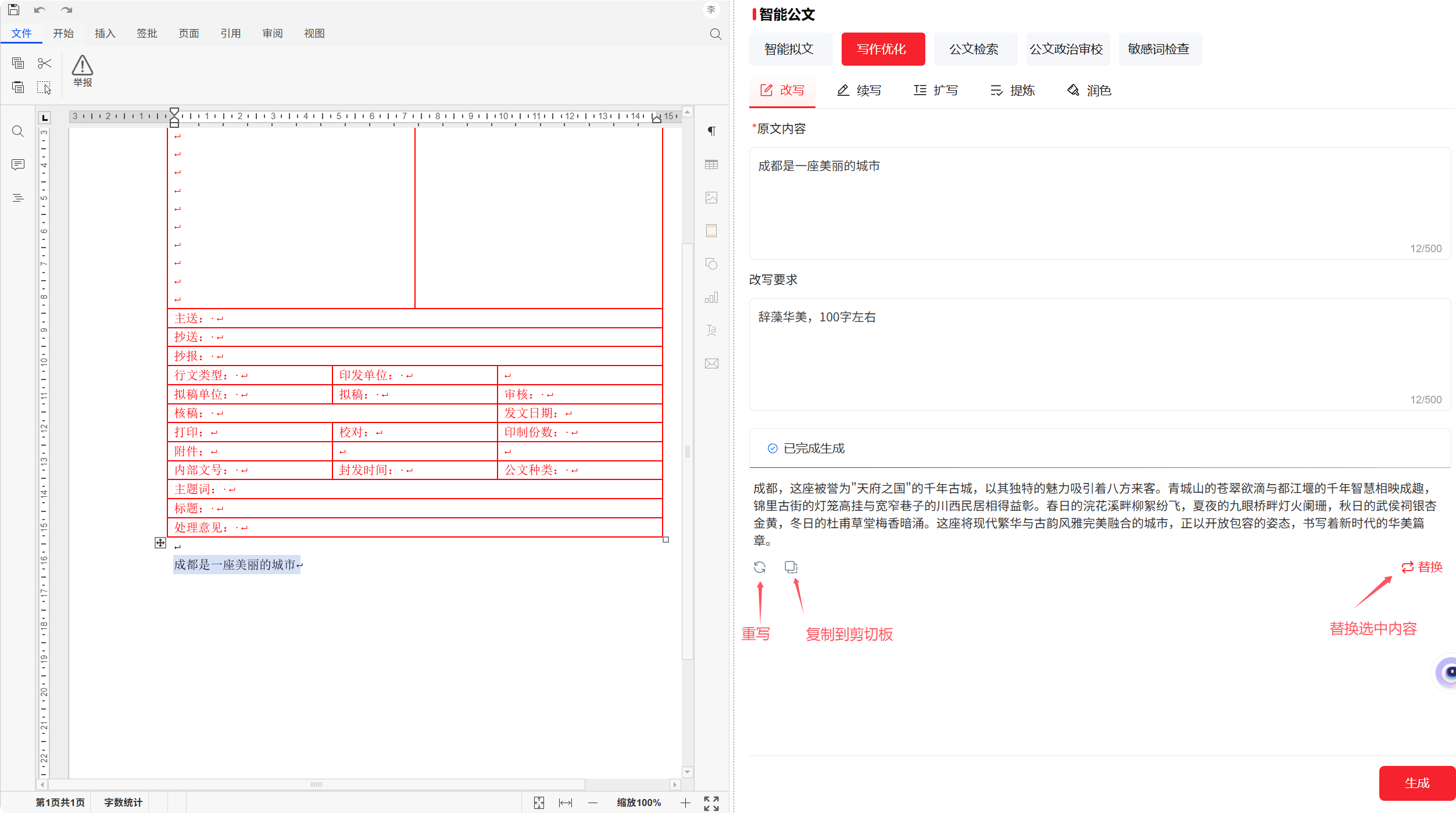Image resolution: width=1456 pixels, height=813 pixels.
Task: Click the envelope mail icon in right sidebar
Action: coord(711,364)
